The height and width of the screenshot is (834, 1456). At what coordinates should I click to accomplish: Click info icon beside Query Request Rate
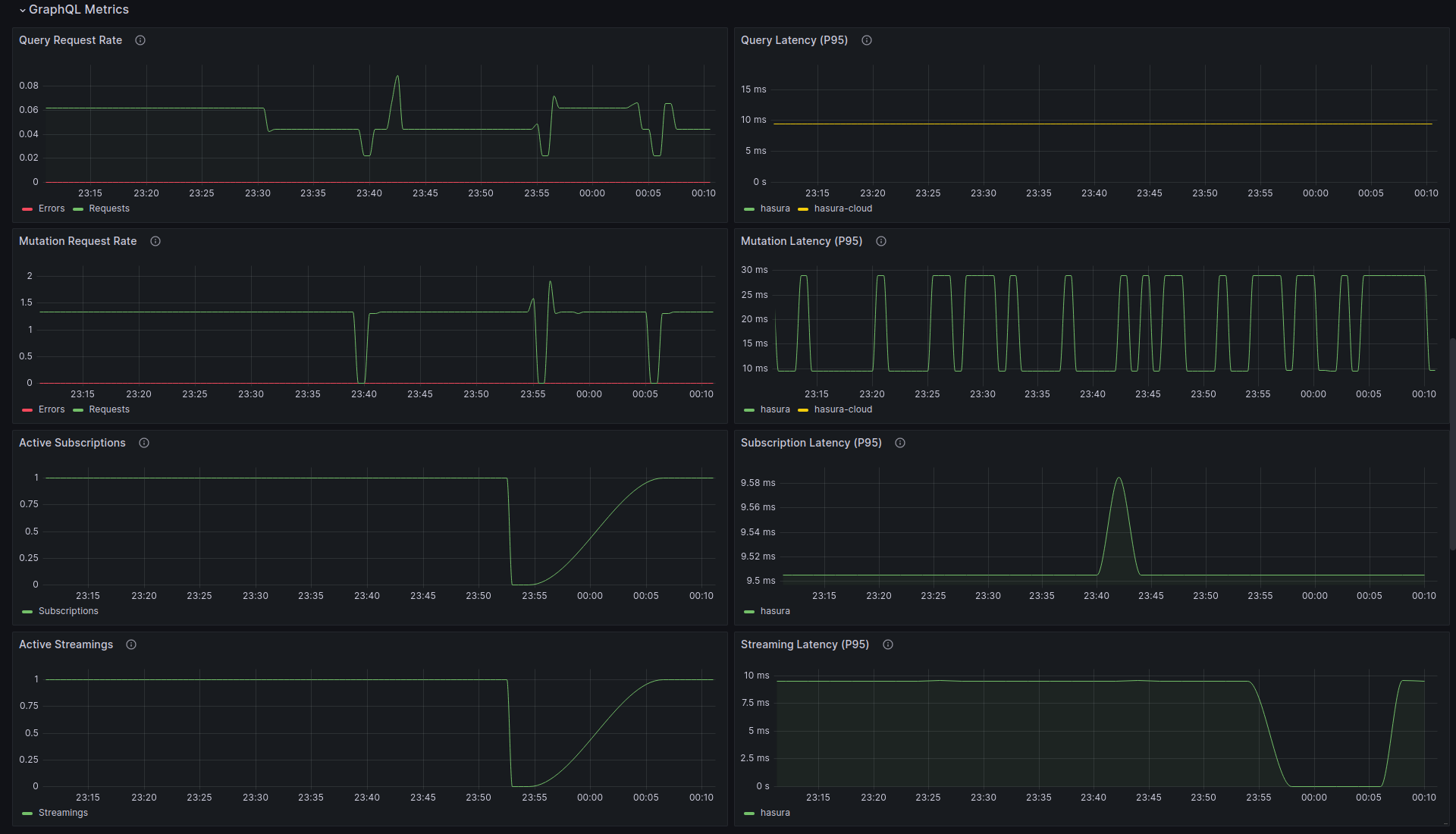[140, 40]
